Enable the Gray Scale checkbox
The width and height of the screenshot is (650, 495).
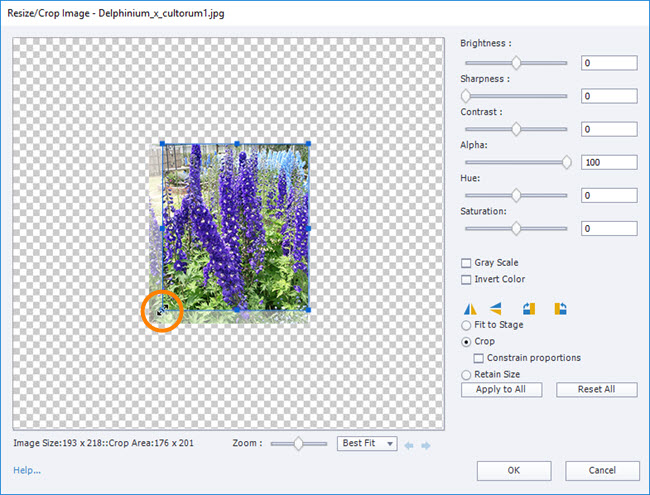466,263
